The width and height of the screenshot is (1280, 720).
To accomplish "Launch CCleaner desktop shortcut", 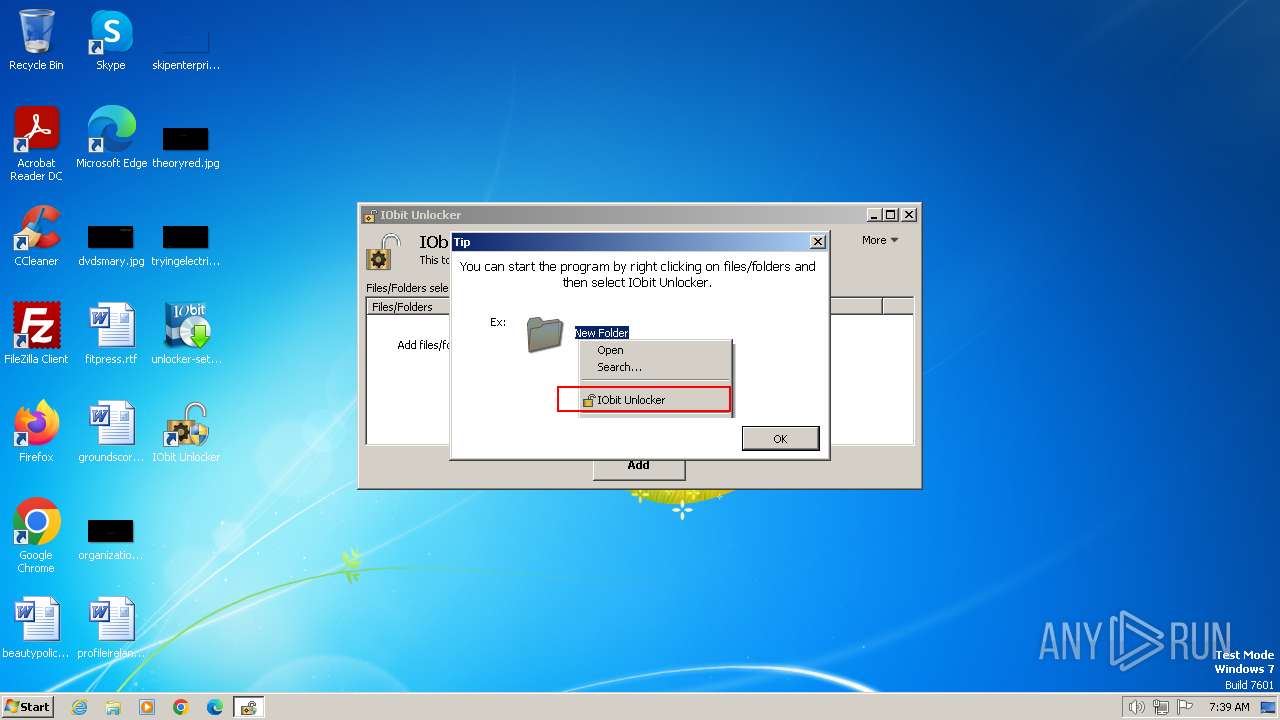I will (x=36, y=236).
